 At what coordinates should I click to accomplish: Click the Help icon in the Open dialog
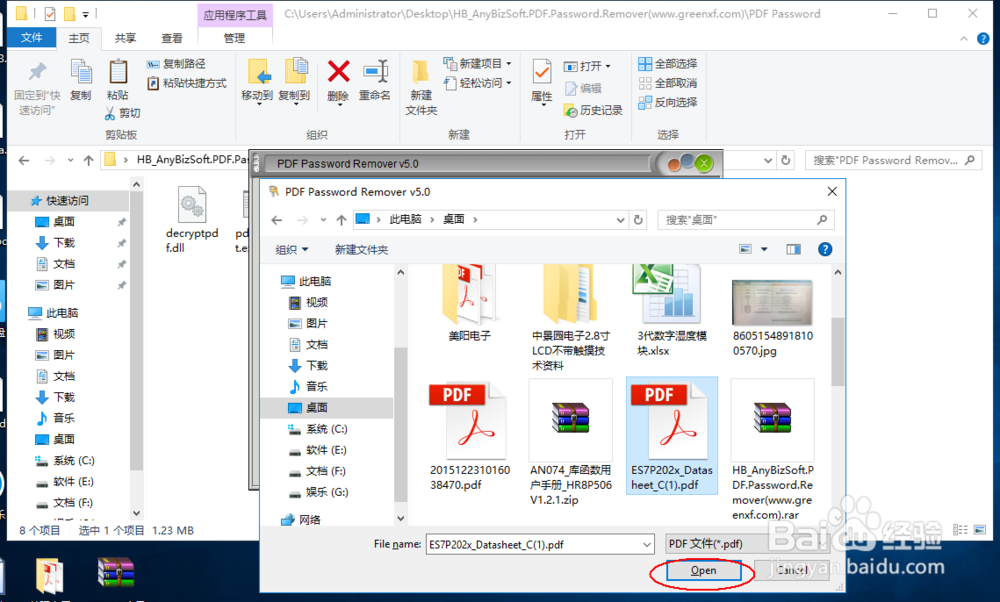[825, 249]
